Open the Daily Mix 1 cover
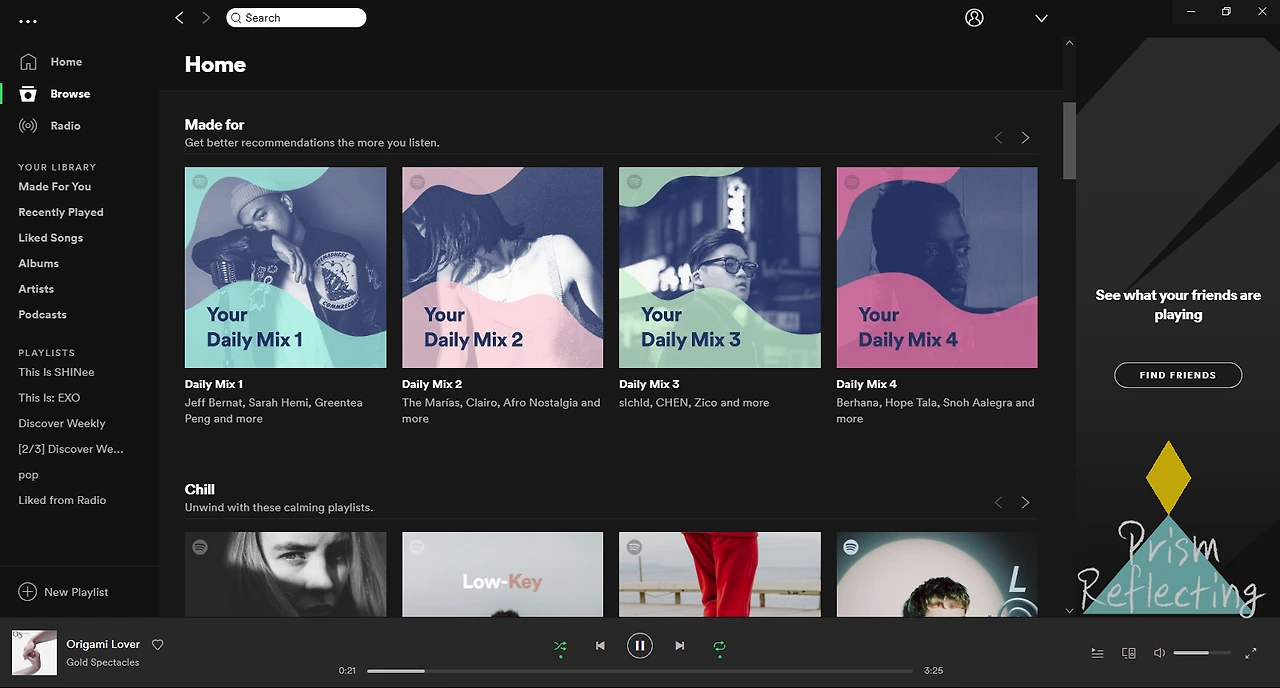1280x688 pixels. click(285, 268)
